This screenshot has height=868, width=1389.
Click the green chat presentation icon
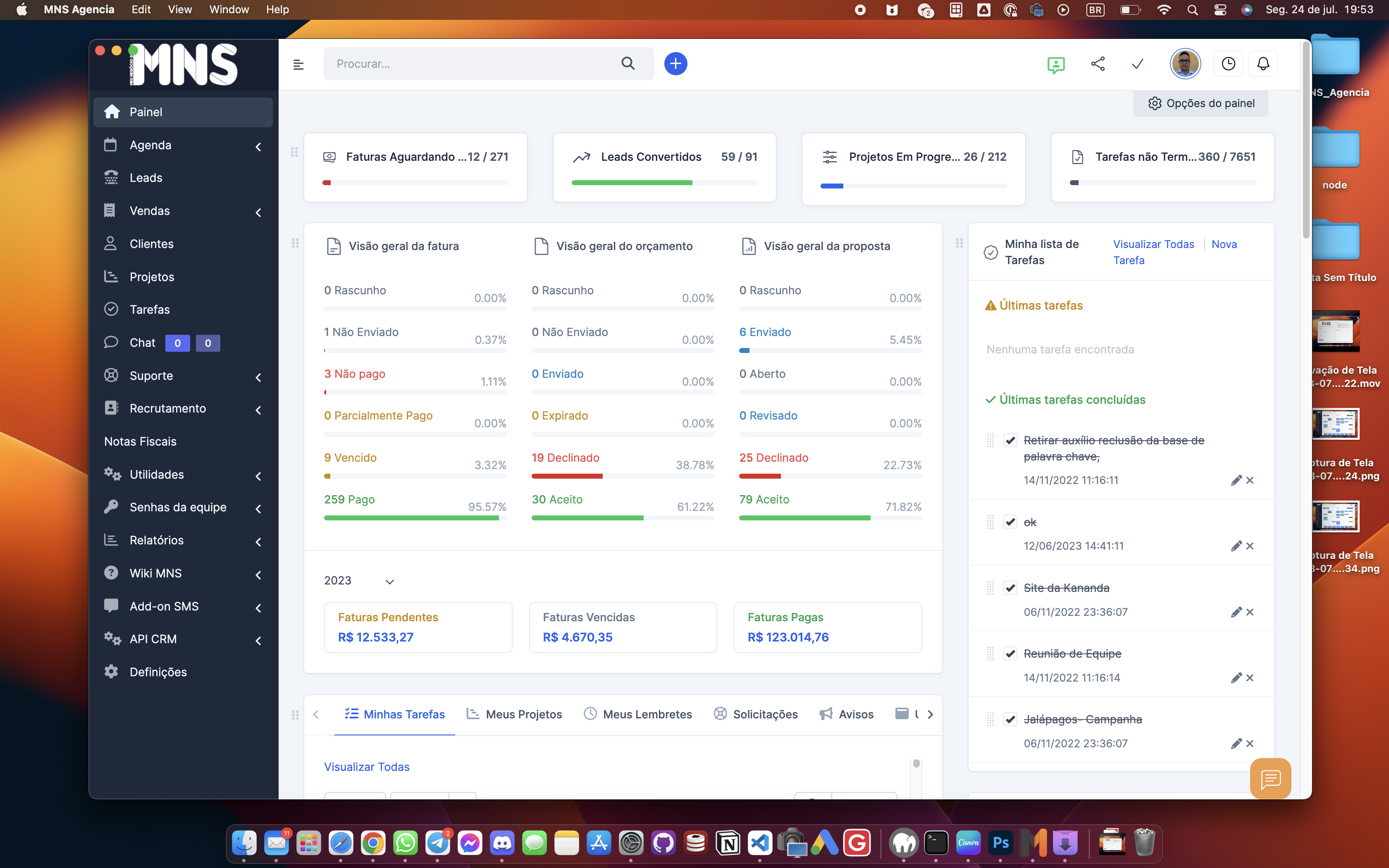point(1055,65)
